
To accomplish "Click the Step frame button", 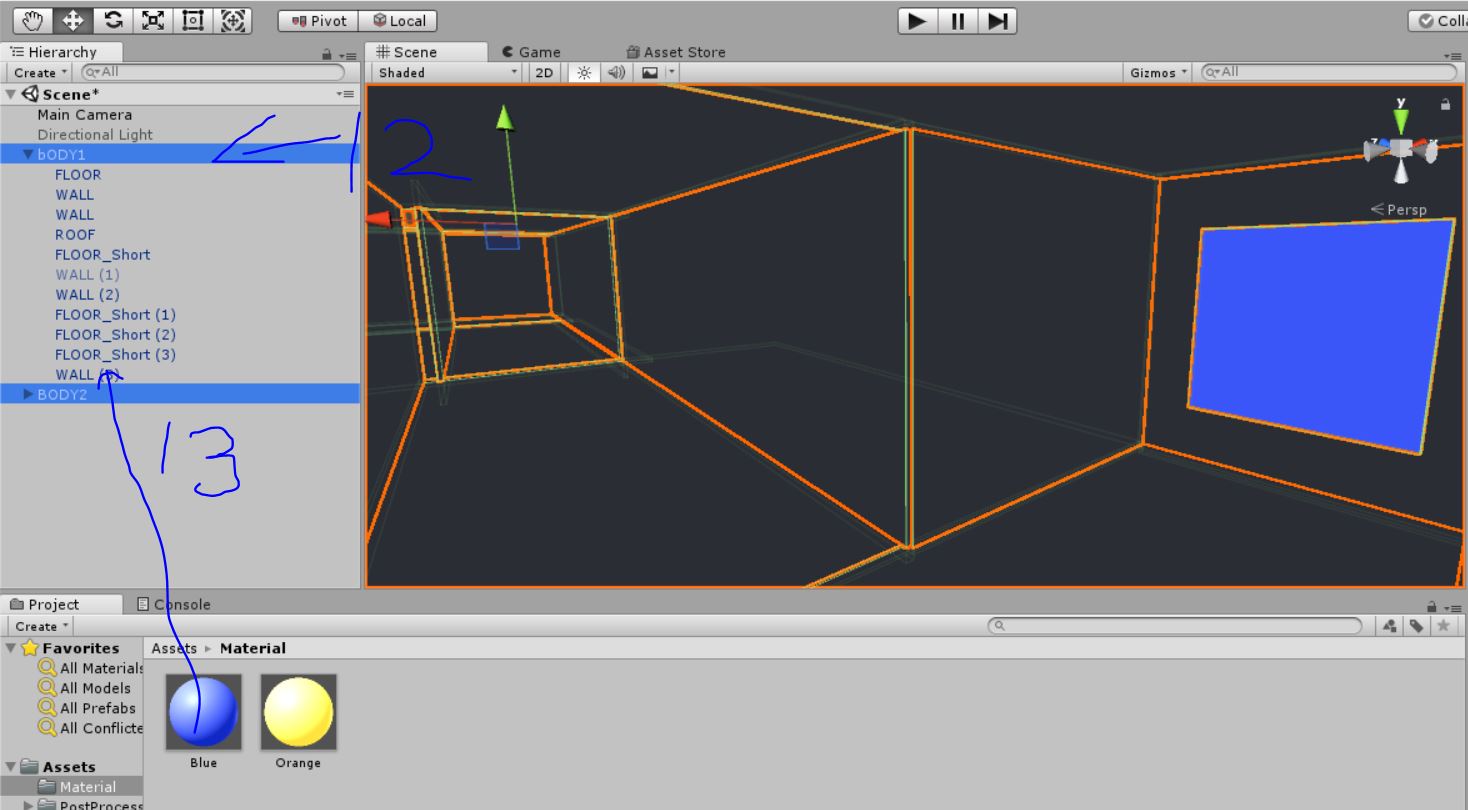I will 997,21.
